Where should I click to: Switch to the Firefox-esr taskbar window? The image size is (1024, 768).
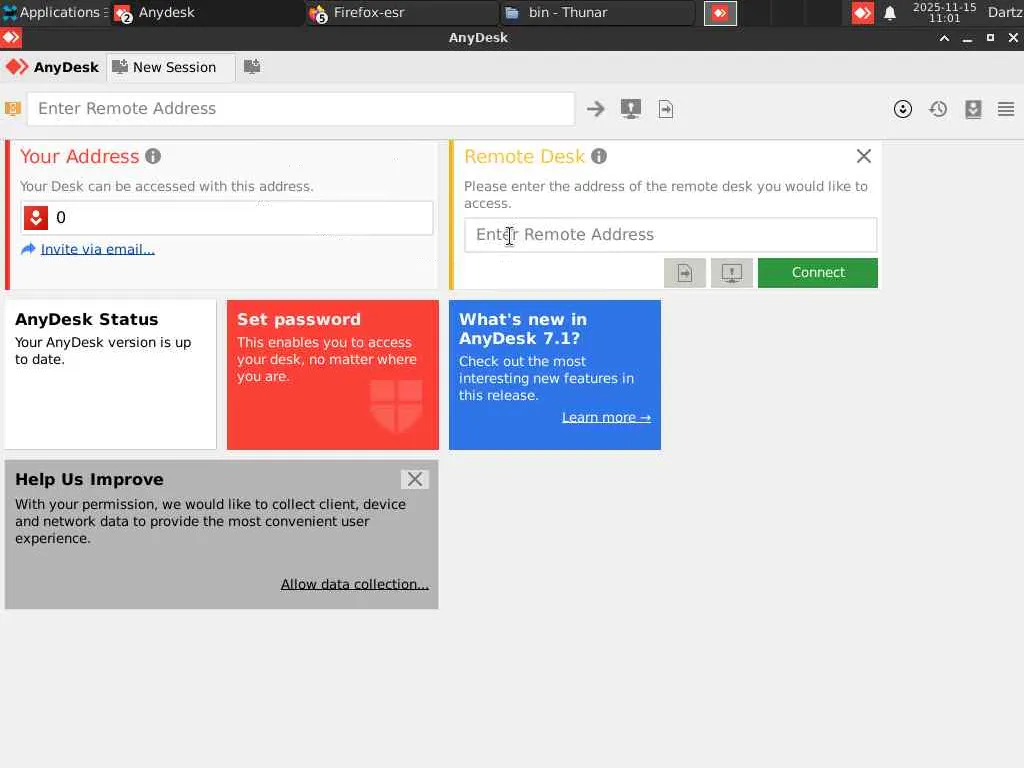pyautogui.click(x=402, y=12)
